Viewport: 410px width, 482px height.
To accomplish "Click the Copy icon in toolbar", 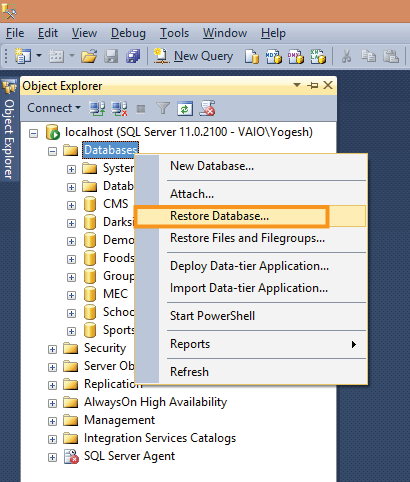I will point(369,56).
